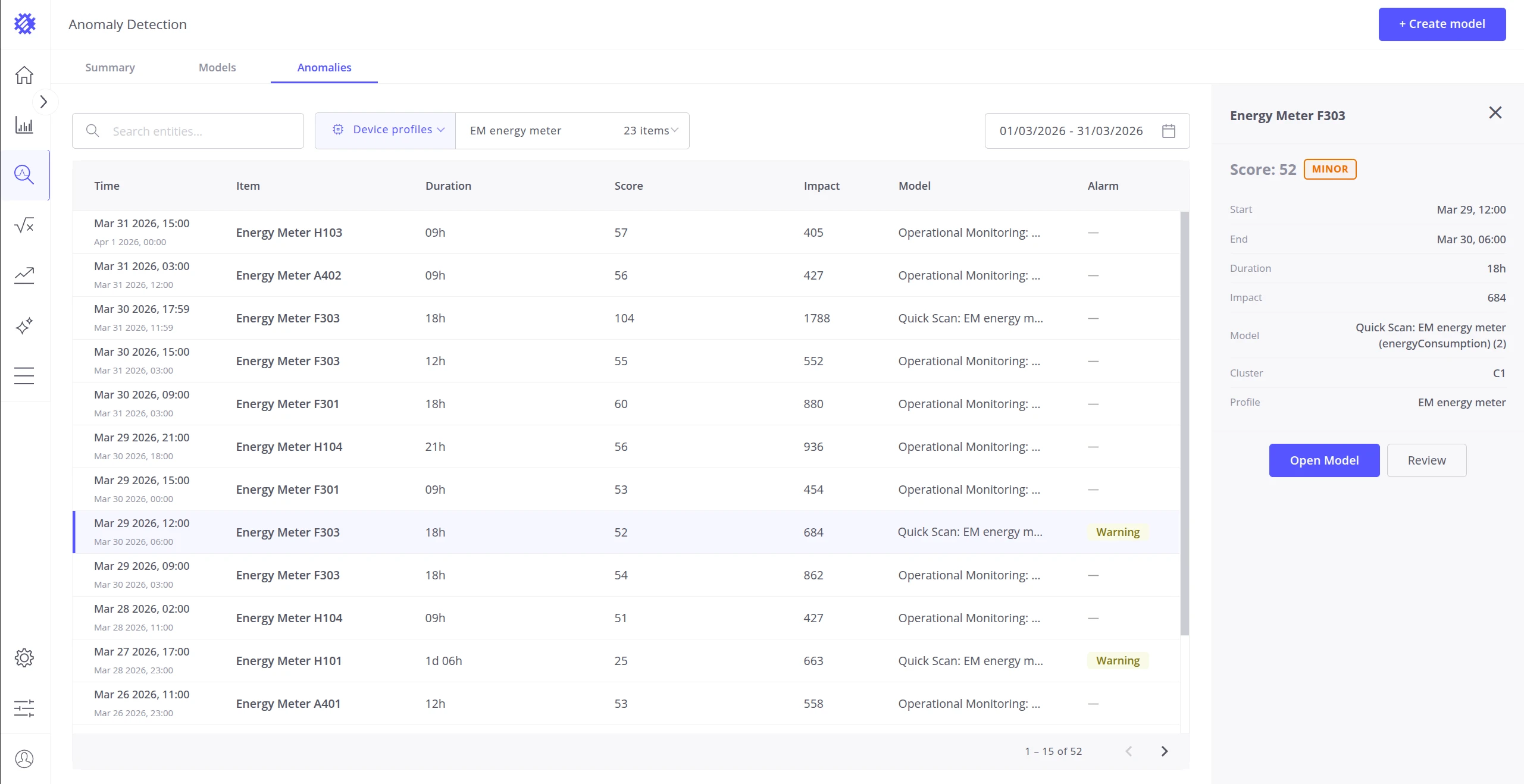Open the sliders configuration icon
This screenshot has width=1524, height=784.
(24, 708)
